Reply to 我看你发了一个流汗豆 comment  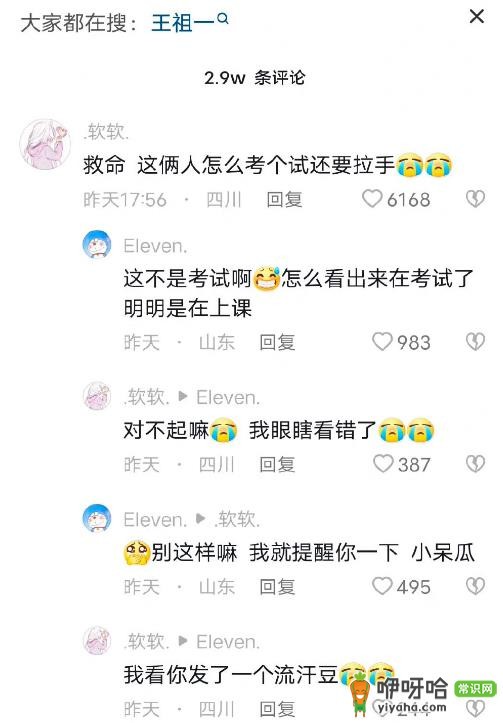click(x=277, y=709)
